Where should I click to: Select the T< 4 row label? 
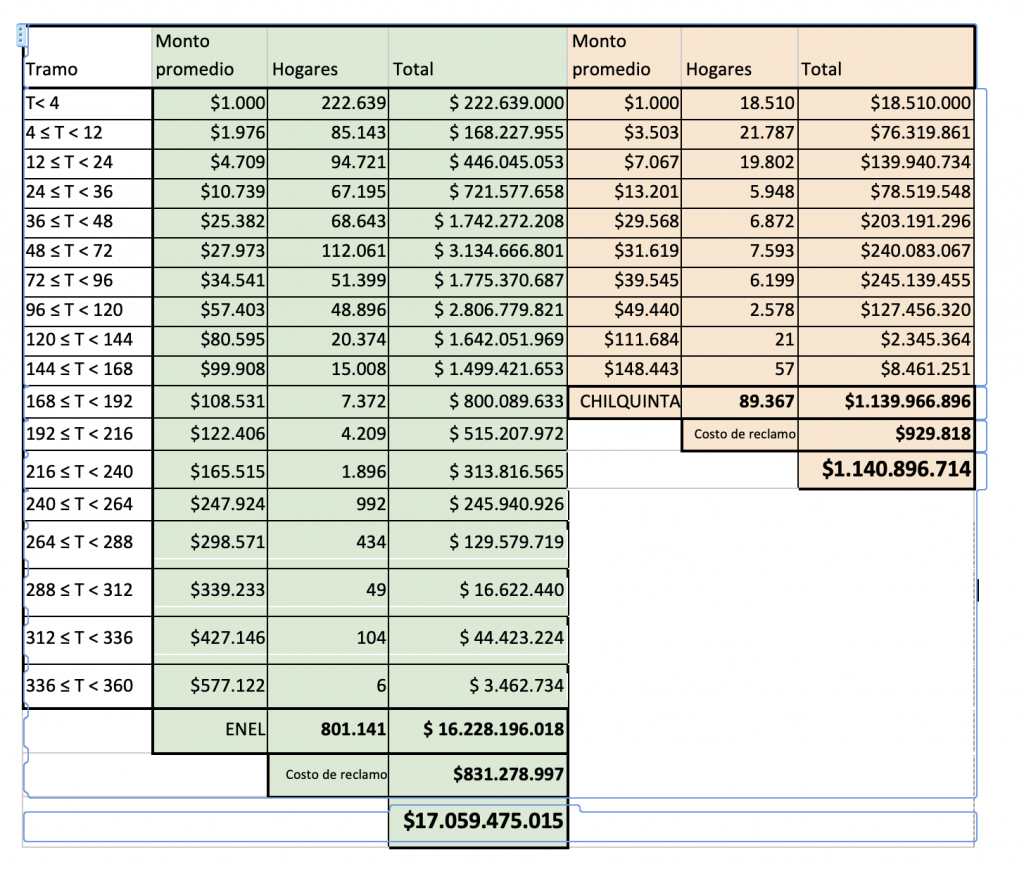coord(87,102)
